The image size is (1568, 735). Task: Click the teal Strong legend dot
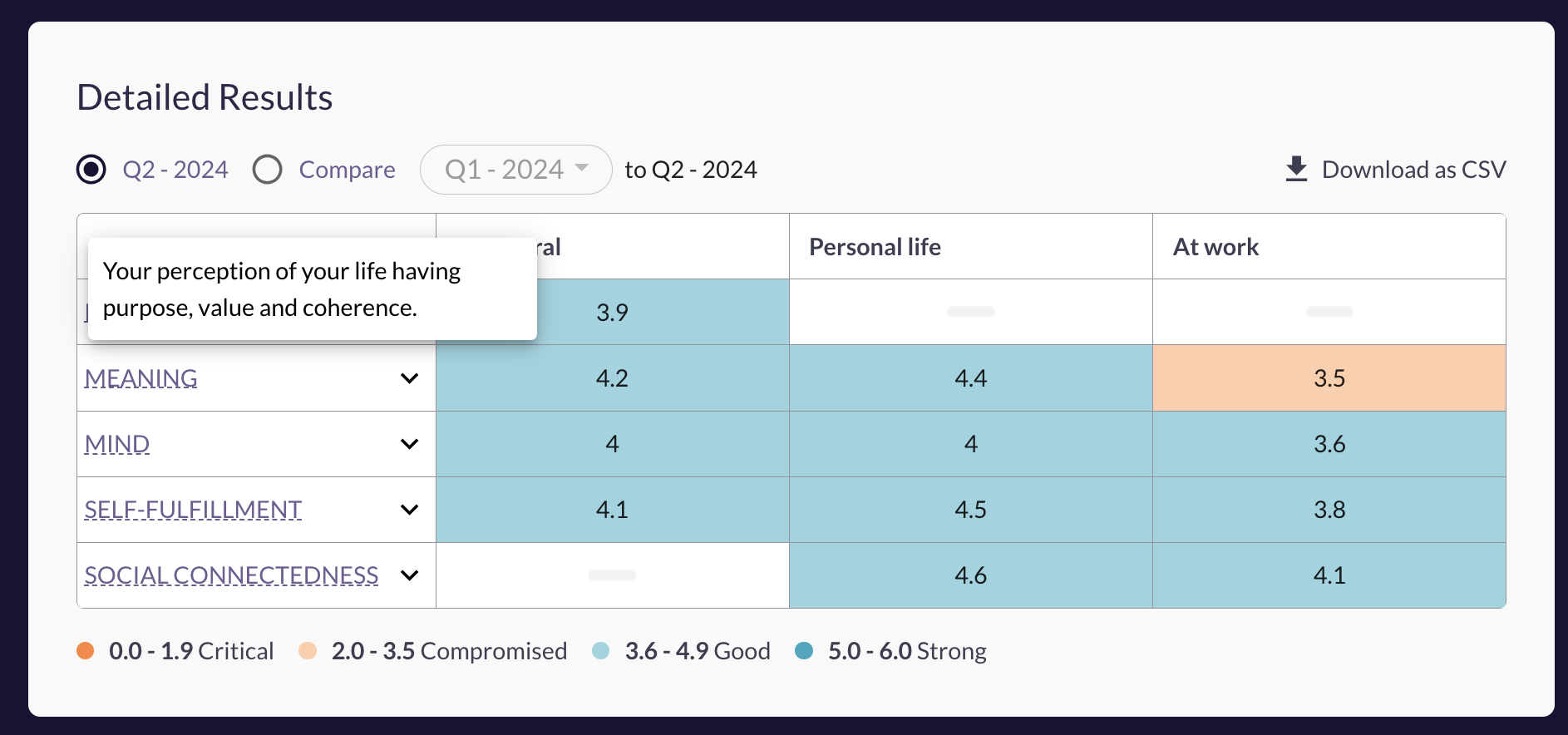coord(804,651)
